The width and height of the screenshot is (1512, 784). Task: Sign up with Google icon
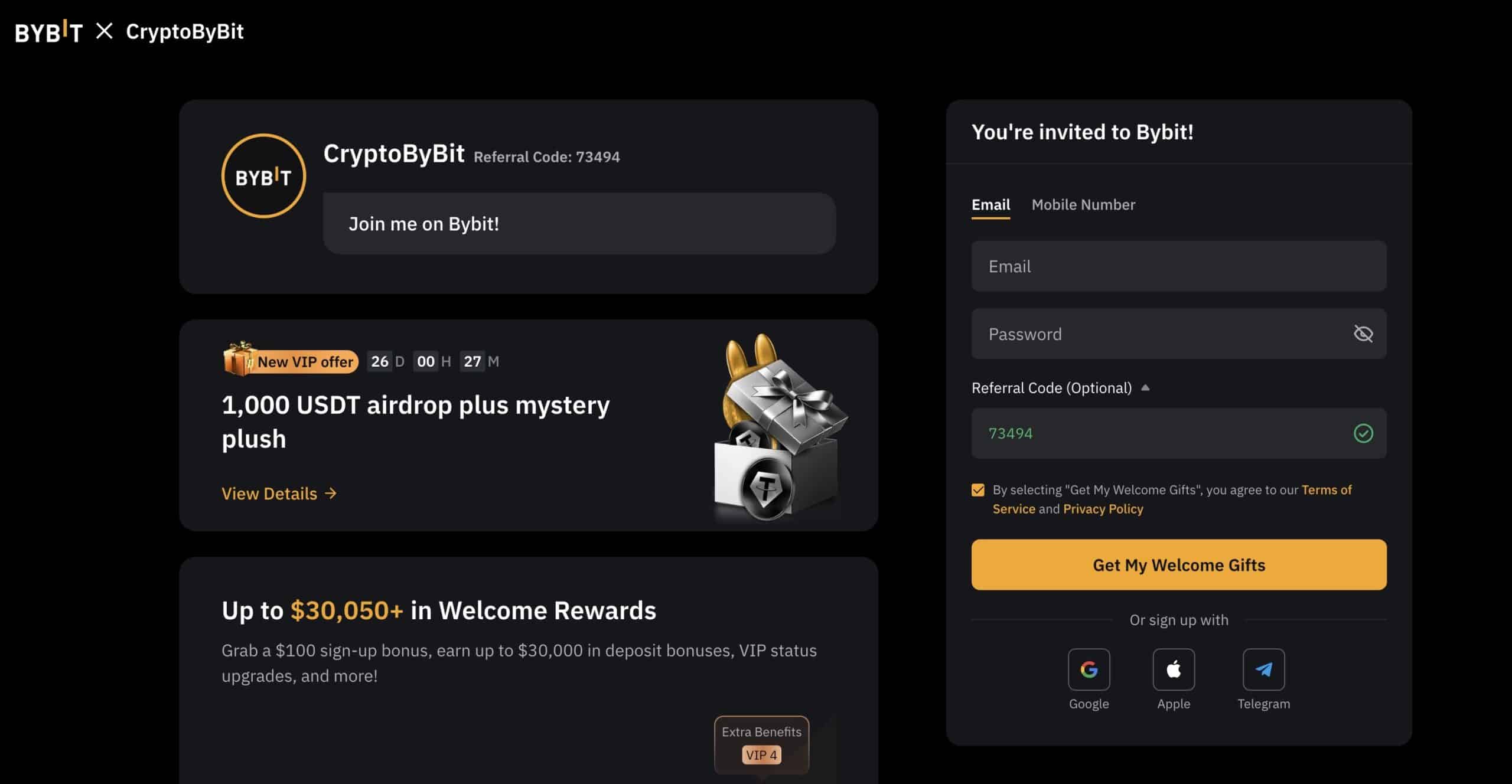(1089, 669)
